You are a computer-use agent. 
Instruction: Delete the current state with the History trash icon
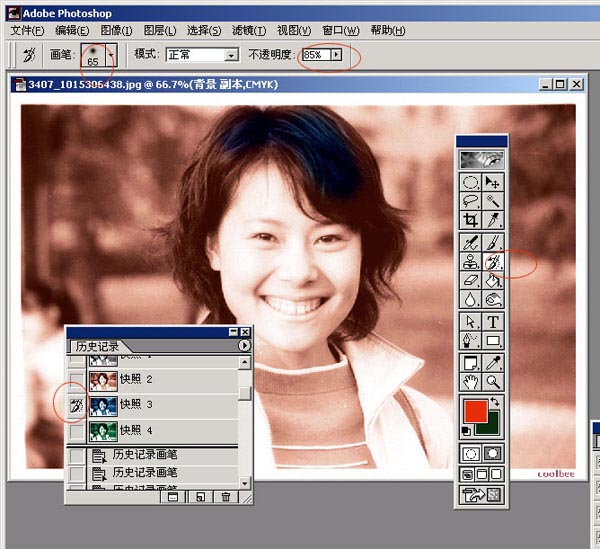tap(226, 496)
